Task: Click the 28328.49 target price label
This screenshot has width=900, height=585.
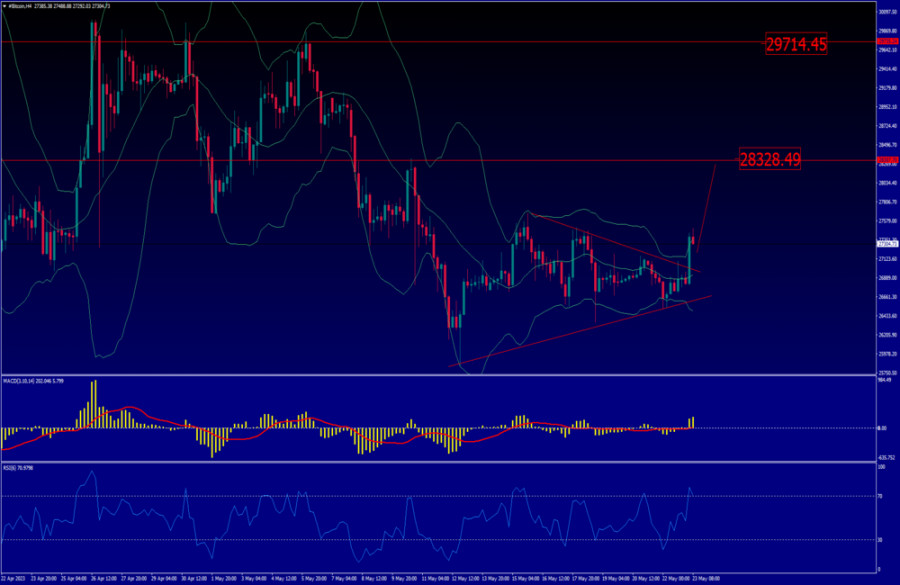Action: 770,159
